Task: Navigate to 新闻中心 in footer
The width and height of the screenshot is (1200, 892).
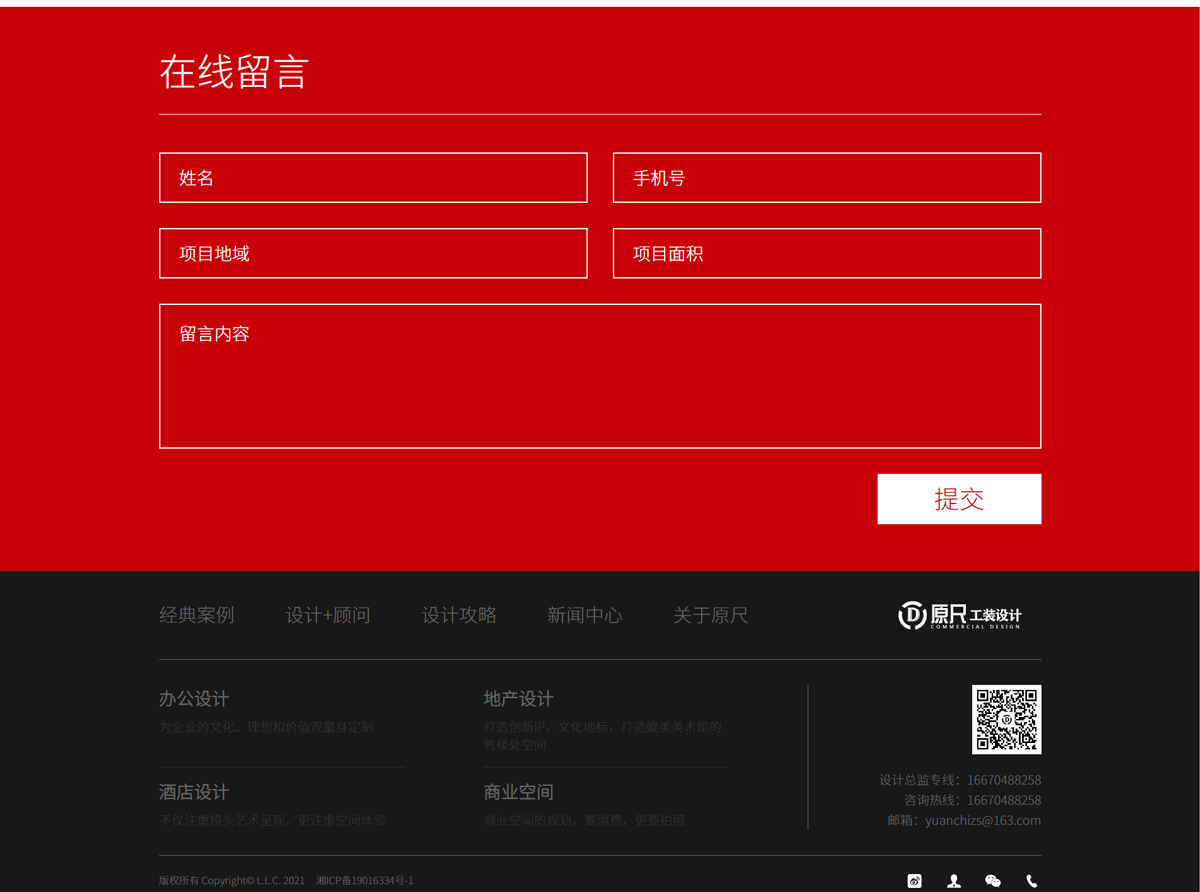Action: tap(584, 615)
